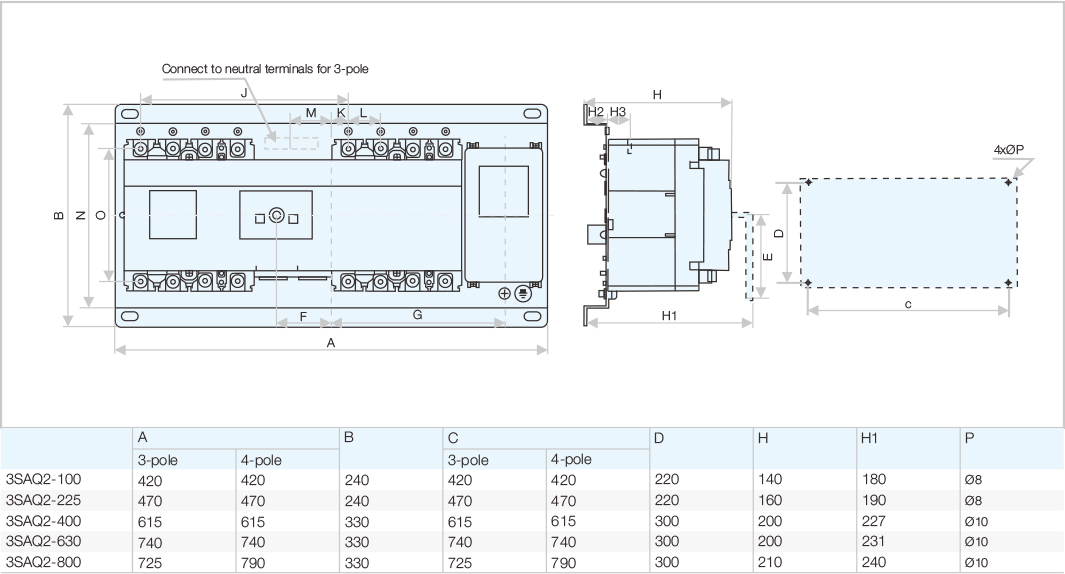1065x574 pixels.
Task: Click the top-right oval mounting slot
Action: click(533, 114)
